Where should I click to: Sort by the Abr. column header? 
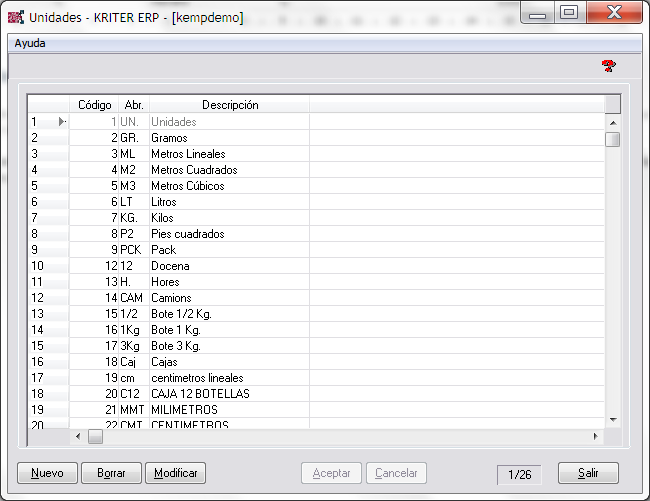tap(134, 105)
